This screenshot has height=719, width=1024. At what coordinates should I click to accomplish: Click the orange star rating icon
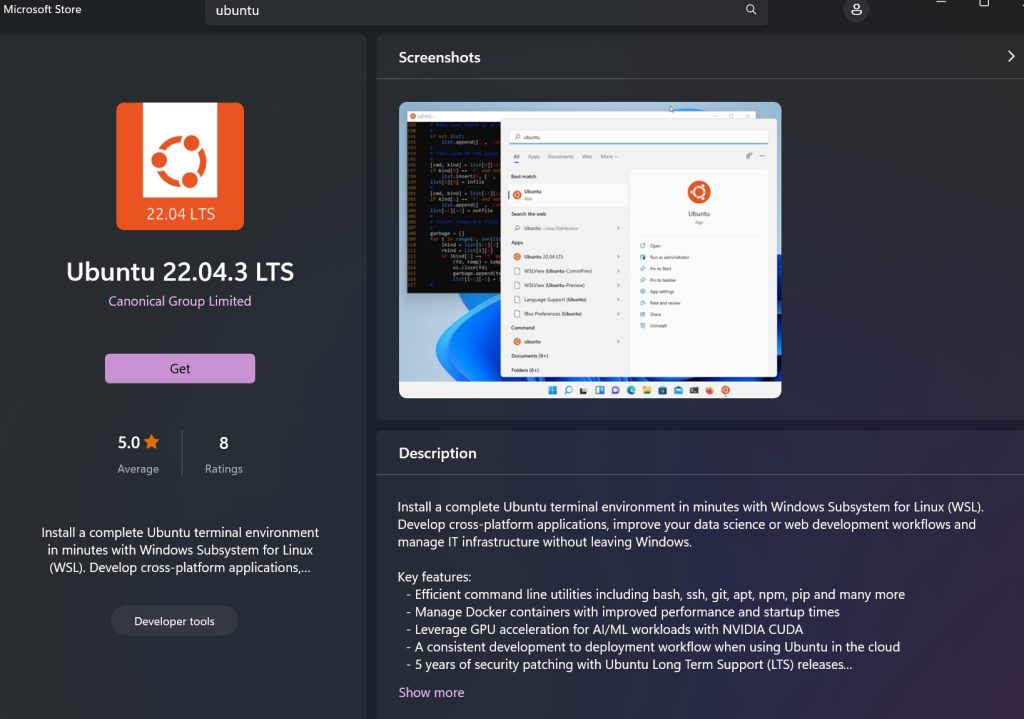(x=152, y=442)
